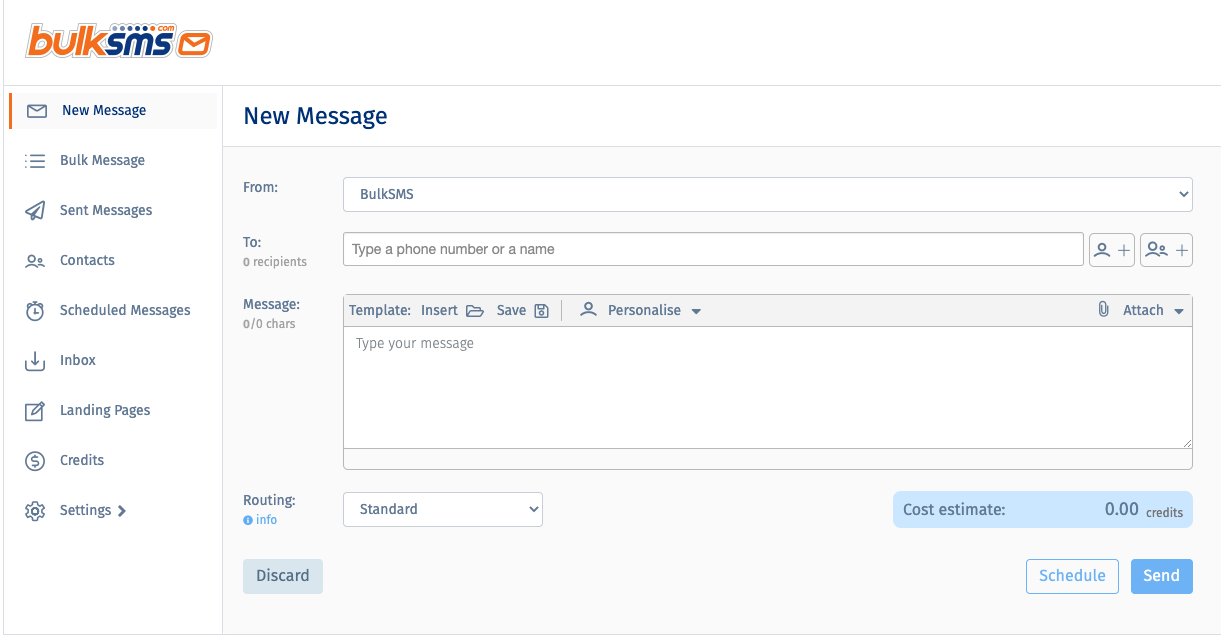
Task: Add a contact group as recipients
Action: click(x=1167, y=250)
